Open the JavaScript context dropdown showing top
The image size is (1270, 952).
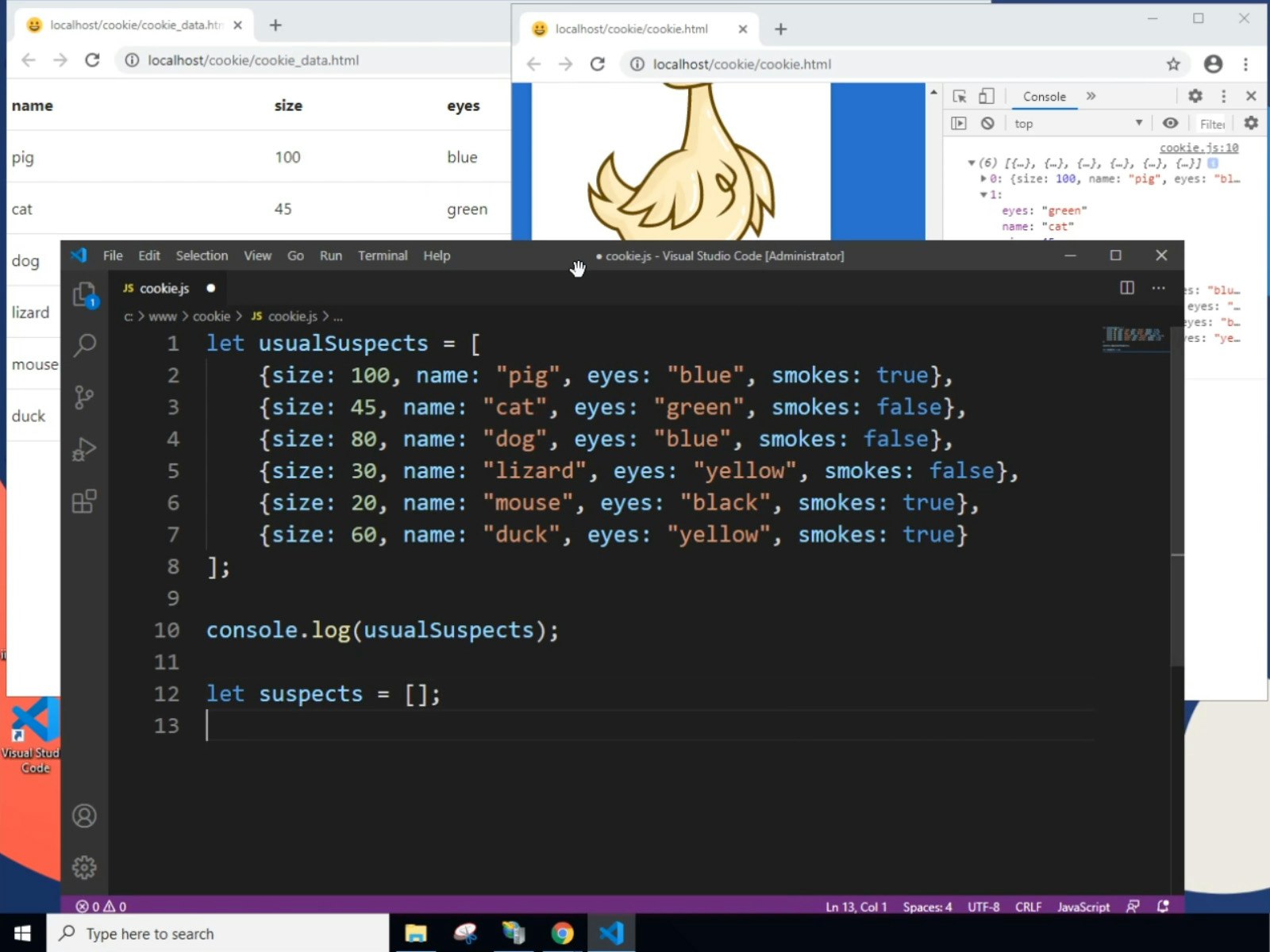[x=1077, y=123]
